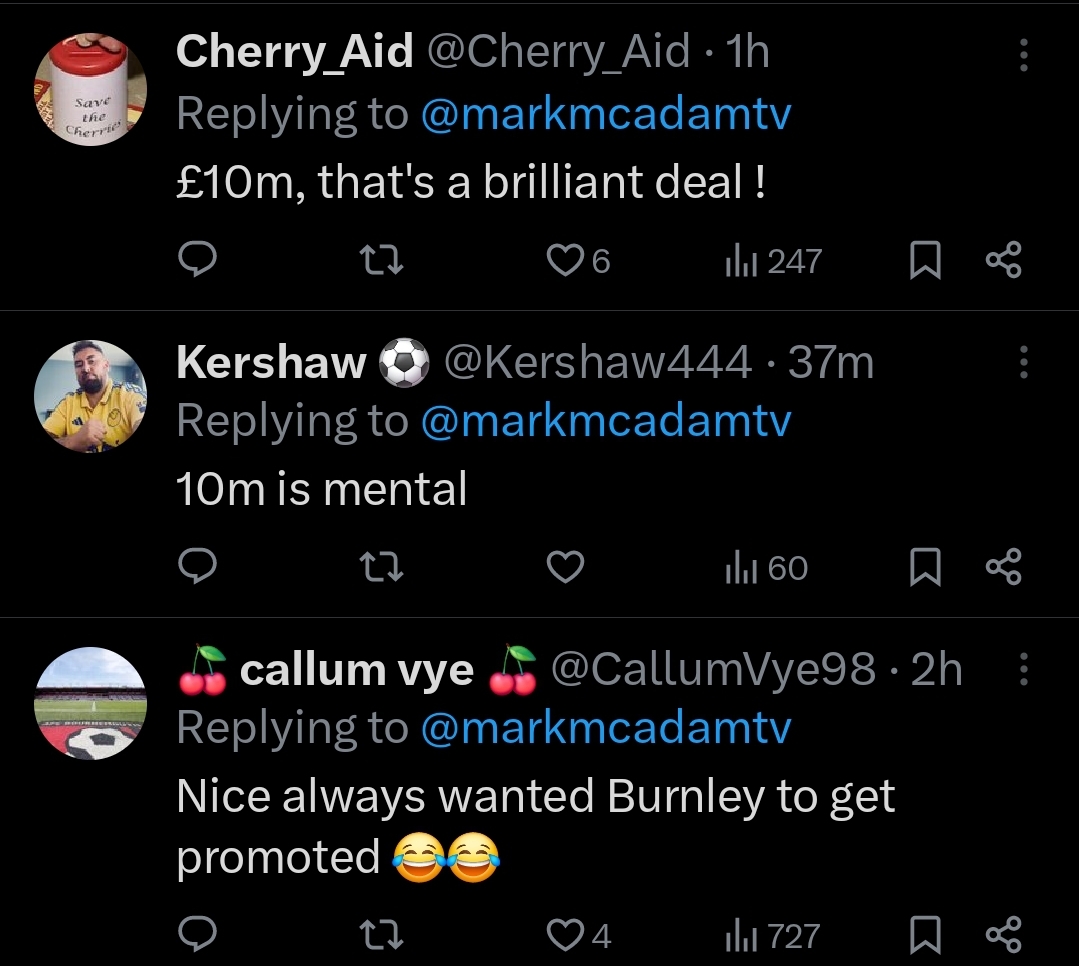Viewport: 1079px width, 966px height.
Task: Open @markmcadamtv link in callum vye's reply
Action: [606, 727]
